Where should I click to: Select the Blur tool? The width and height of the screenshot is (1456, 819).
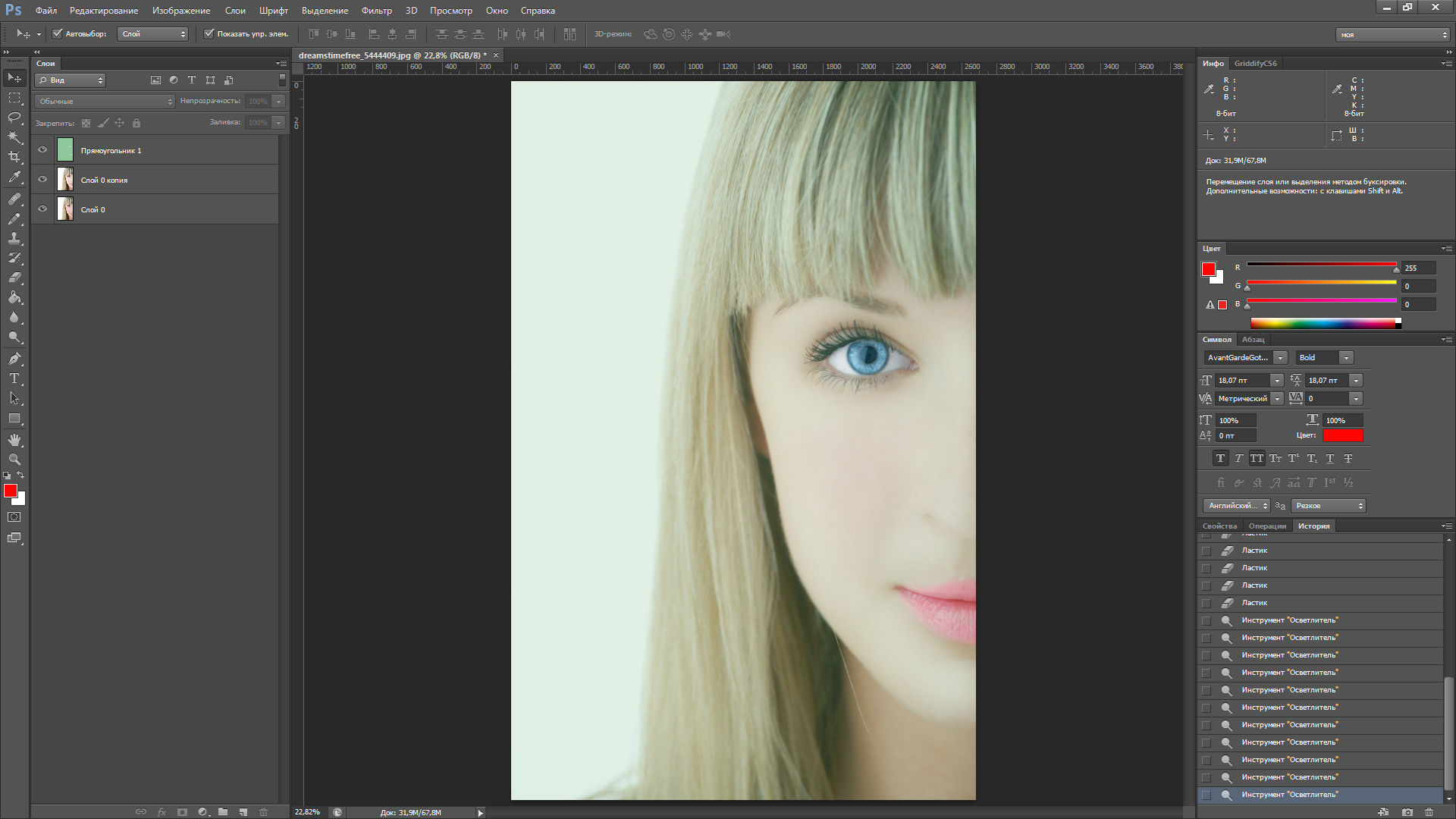click(x=14, y=317)
